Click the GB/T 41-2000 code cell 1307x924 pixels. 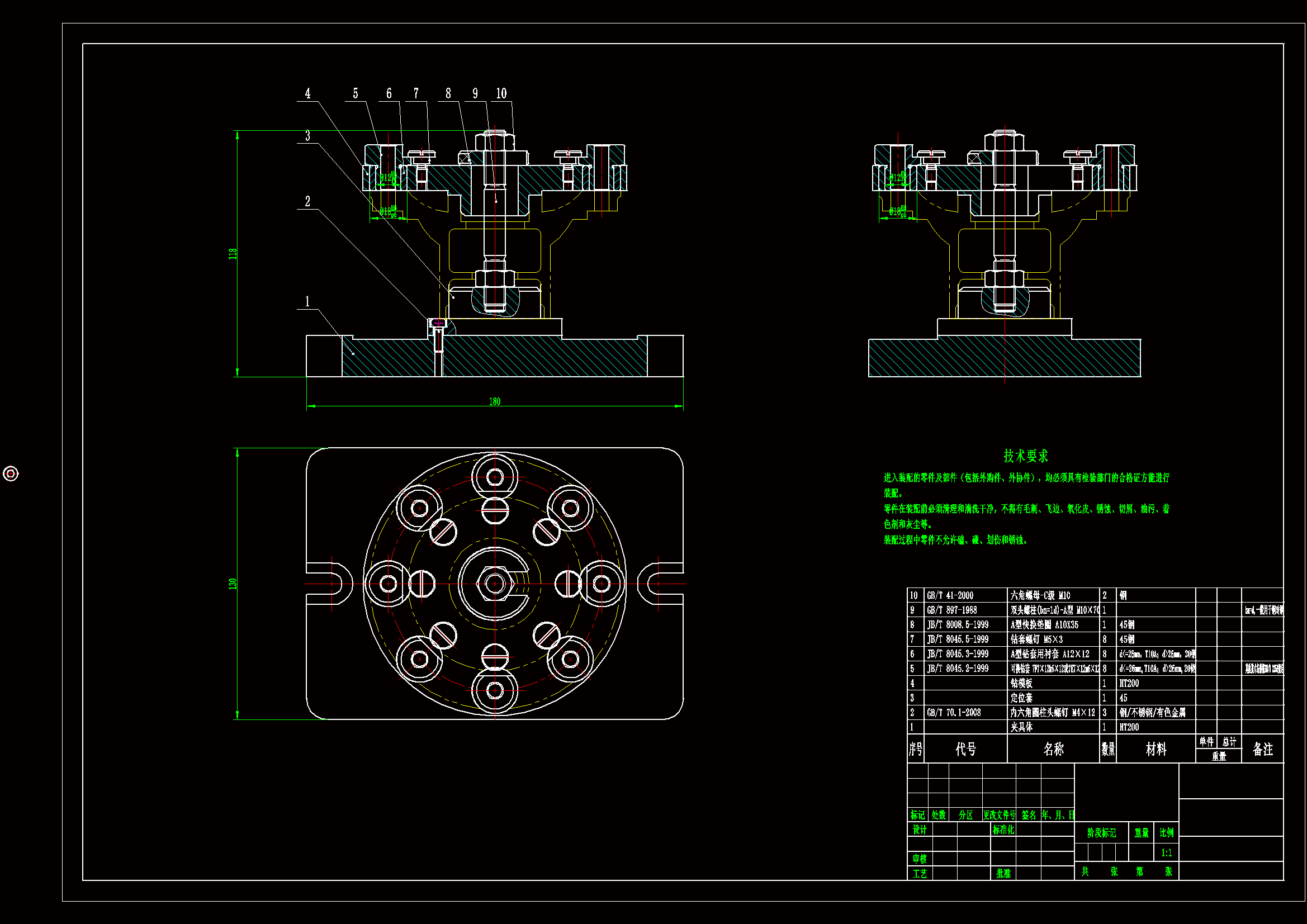tap(950, 595)
